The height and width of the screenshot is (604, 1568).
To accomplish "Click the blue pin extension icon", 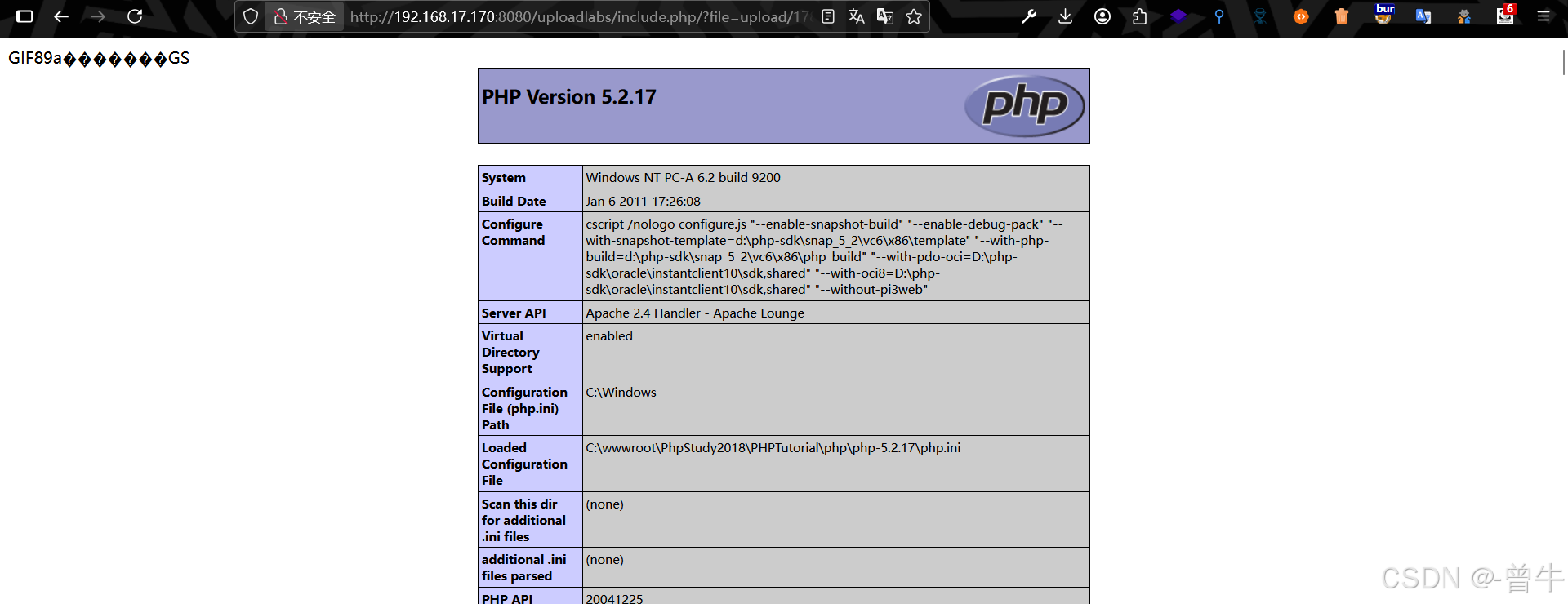I will pos(1219,16).
